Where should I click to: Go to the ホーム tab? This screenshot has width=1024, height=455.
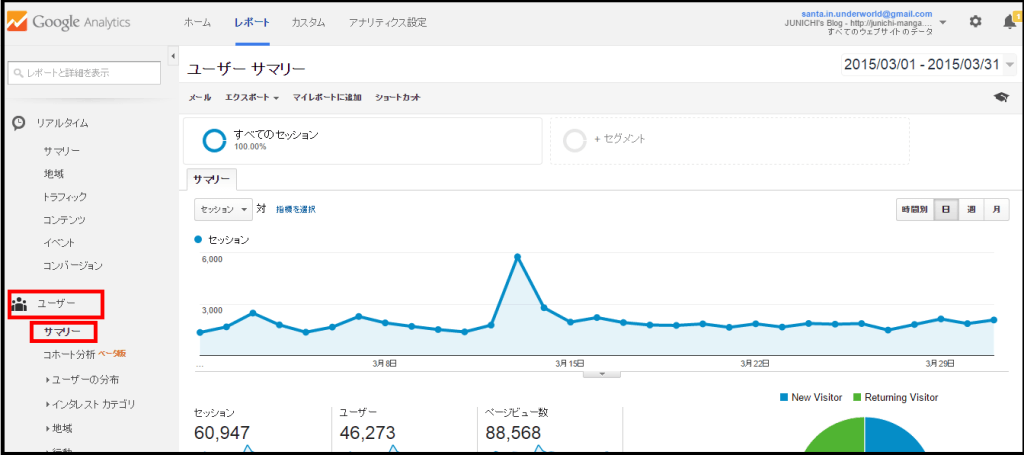click(x=197, y=22)
